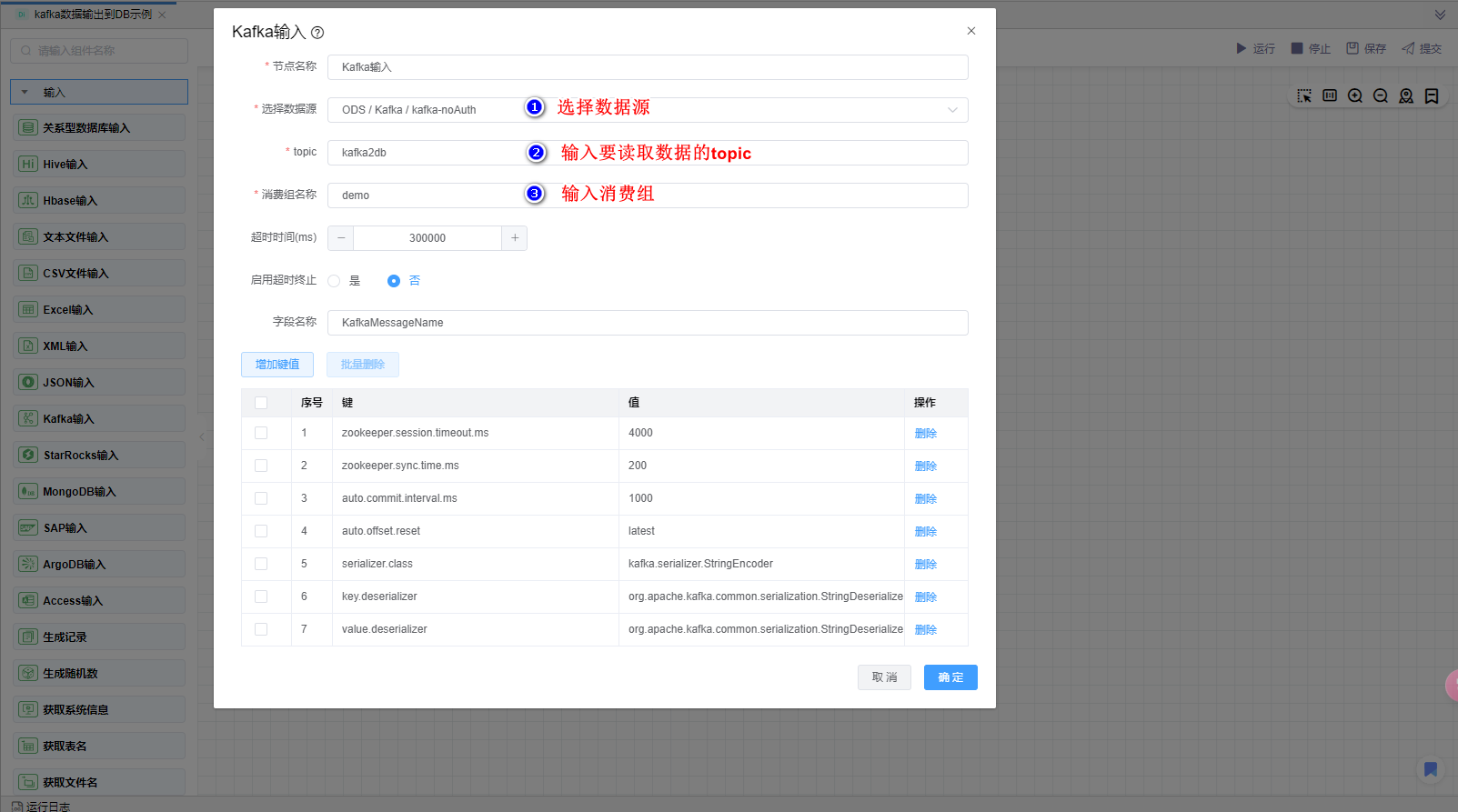Switch to kafka数据输出到DB示例 tab
This screenshot has height=812, width=1458.
point(93,15)
